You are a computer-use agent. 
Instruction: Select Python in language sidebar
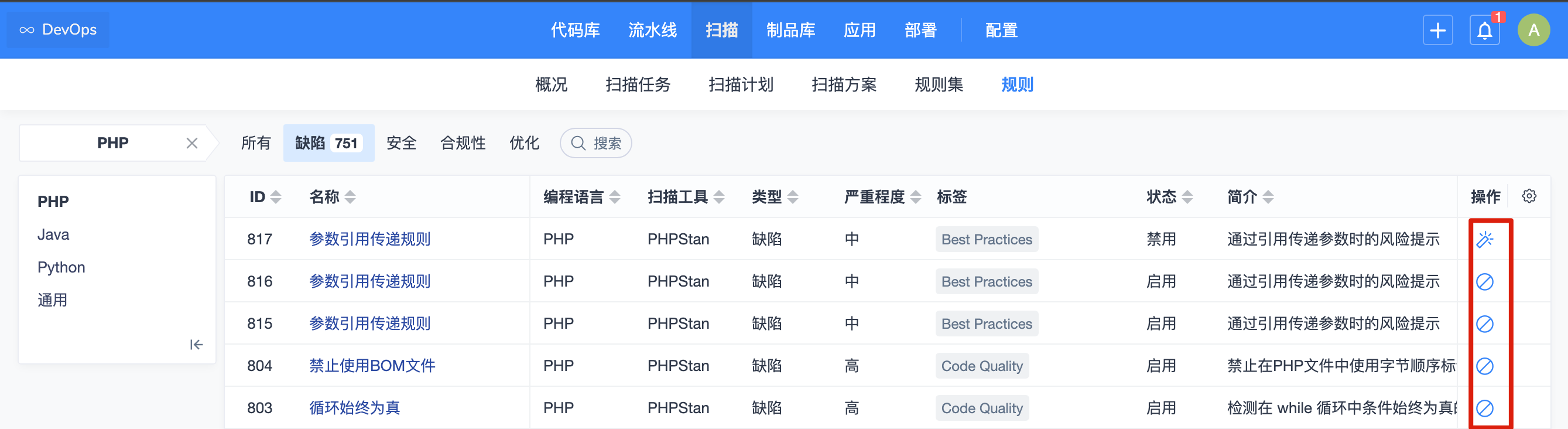click(x=61, y=267)
